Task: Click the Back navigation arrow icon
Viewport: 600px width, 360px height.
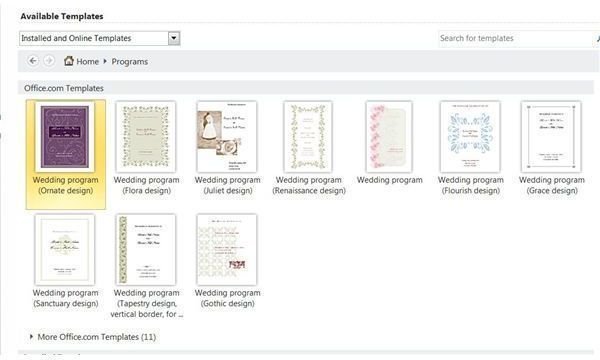Action: (33, 61)
